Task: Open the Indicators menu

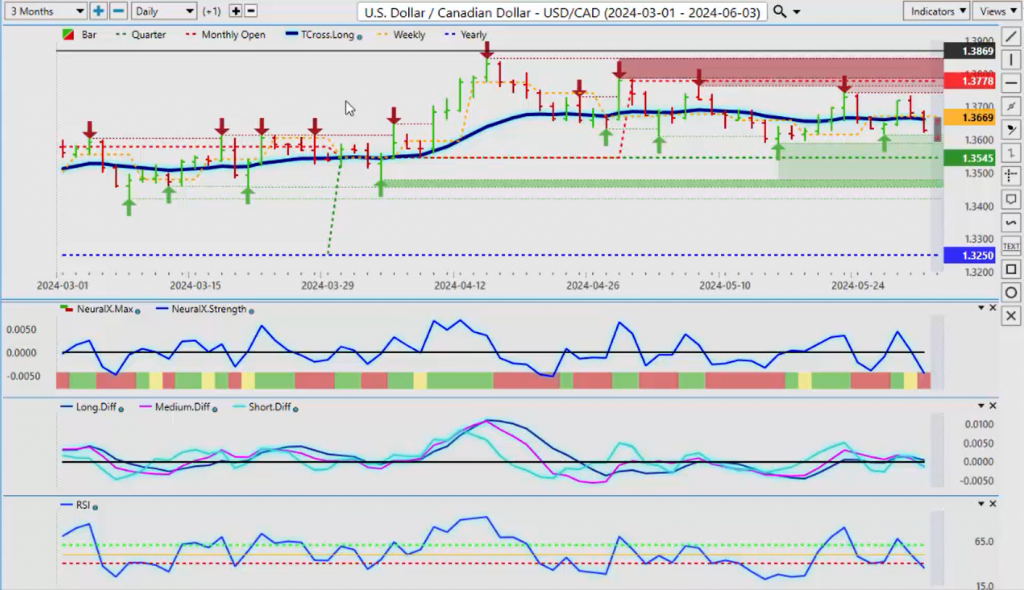Action: pos(935,11)
